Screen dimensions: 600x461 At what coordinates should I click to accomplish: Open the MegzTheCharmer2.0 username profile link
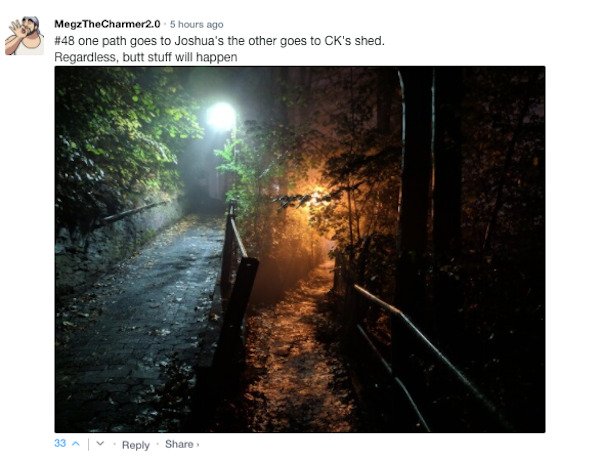(x=107, y=24)
